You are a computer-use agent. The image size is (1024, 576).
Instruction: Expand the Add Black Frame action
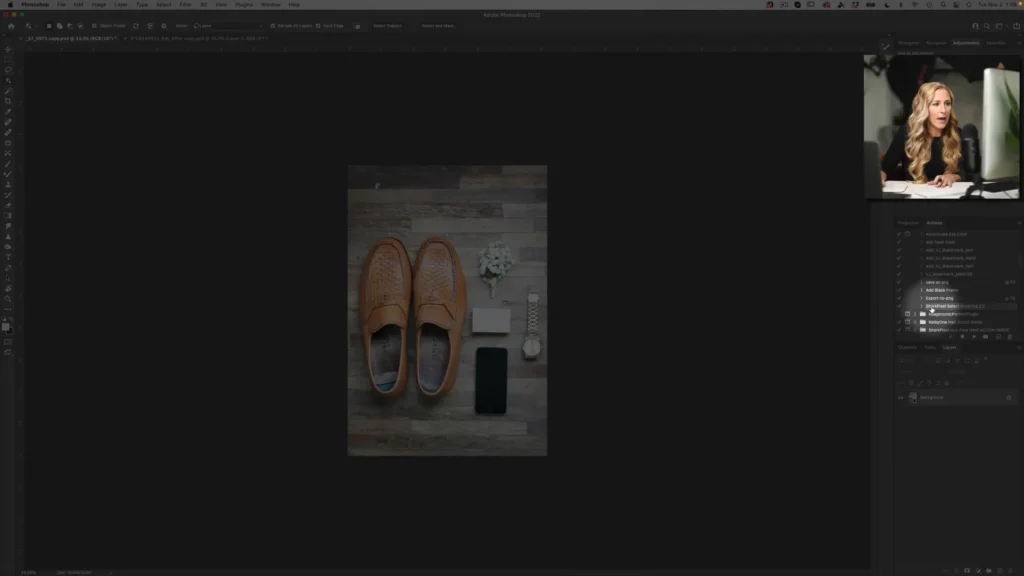point(921,290)
